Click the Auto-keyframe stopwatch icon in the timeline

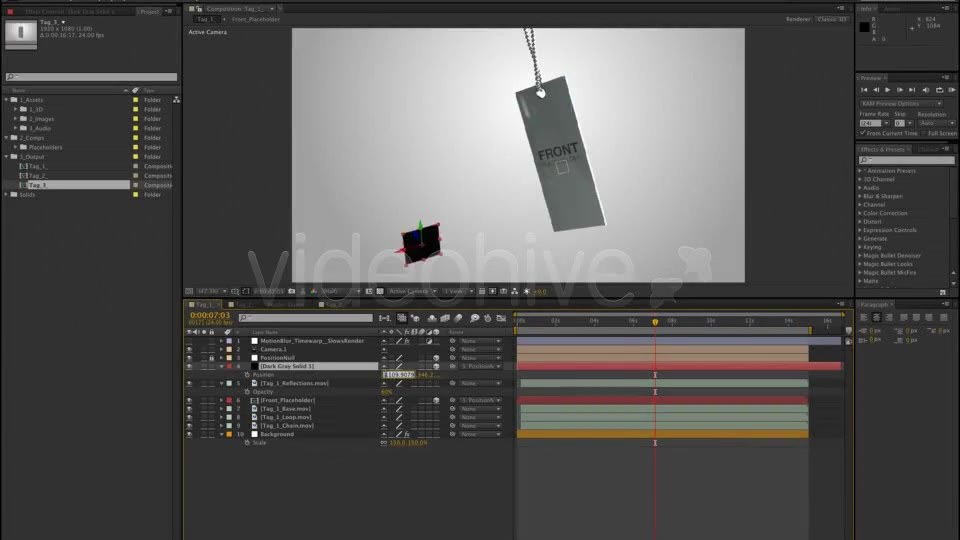click(487, 318)
